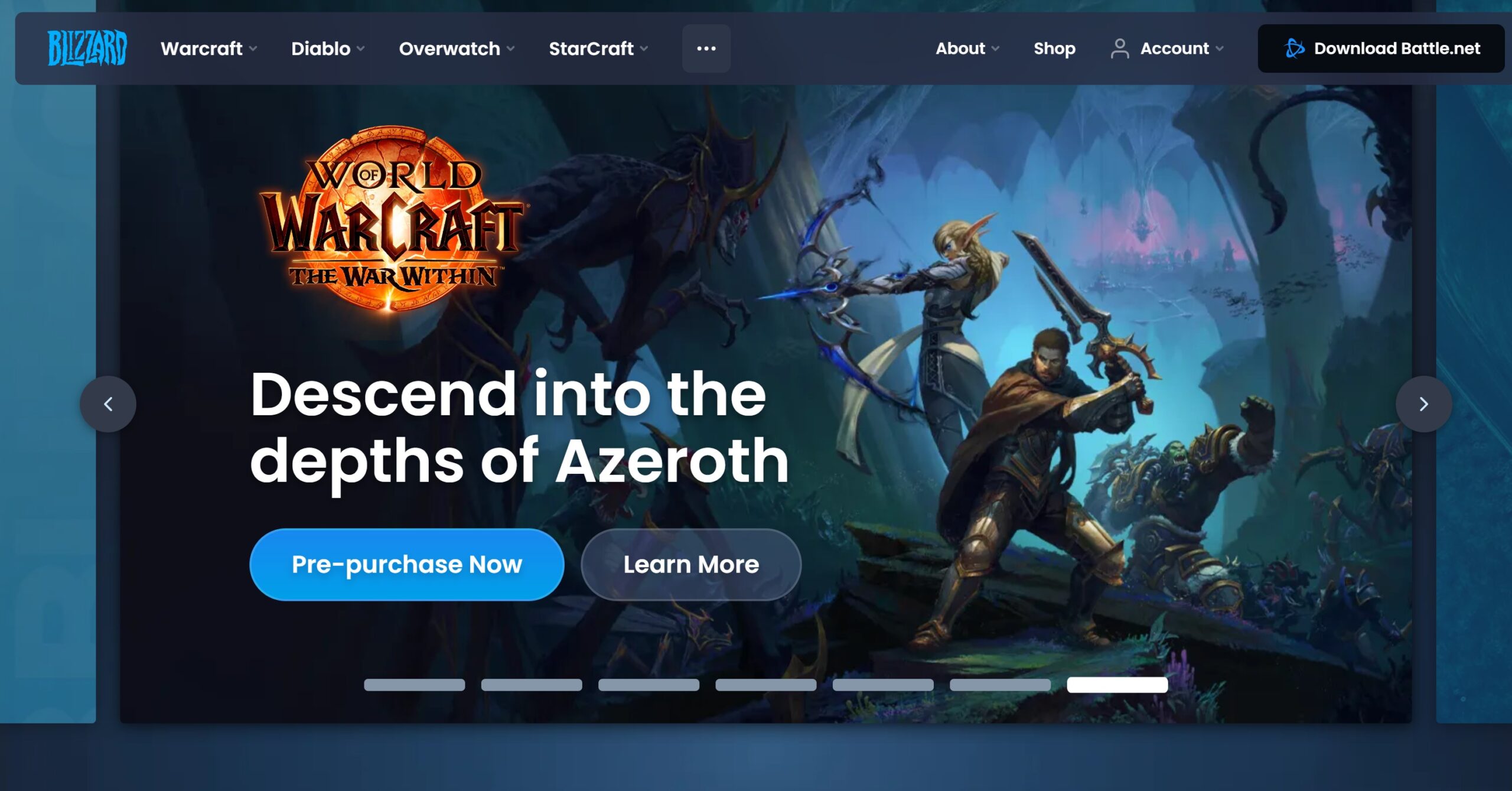1512x791 pixels.
Task: Open the About menu
Action: pos(967,48)
